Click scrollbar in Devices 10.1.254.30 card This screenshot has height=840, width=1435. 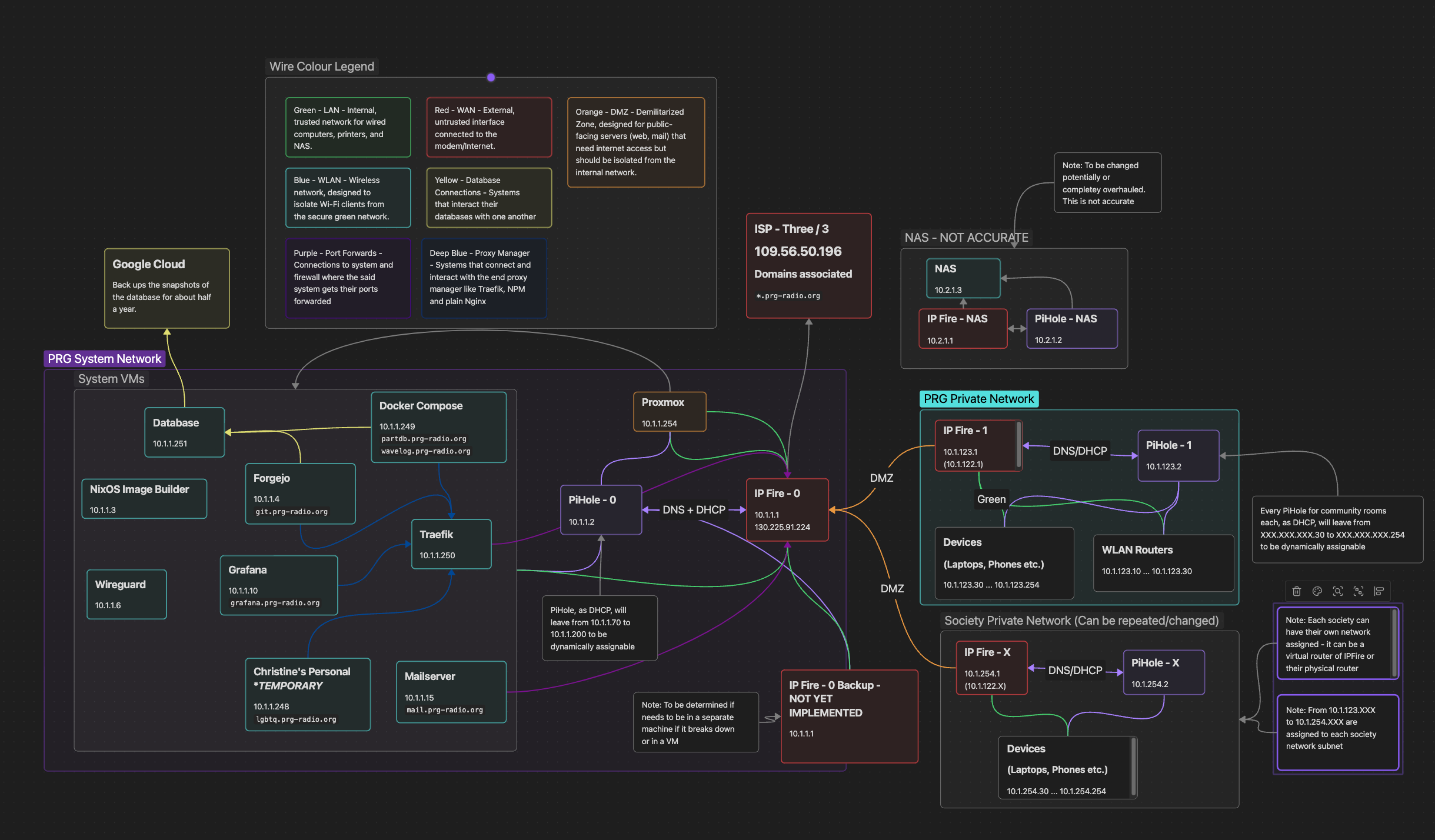[1133, 767]
